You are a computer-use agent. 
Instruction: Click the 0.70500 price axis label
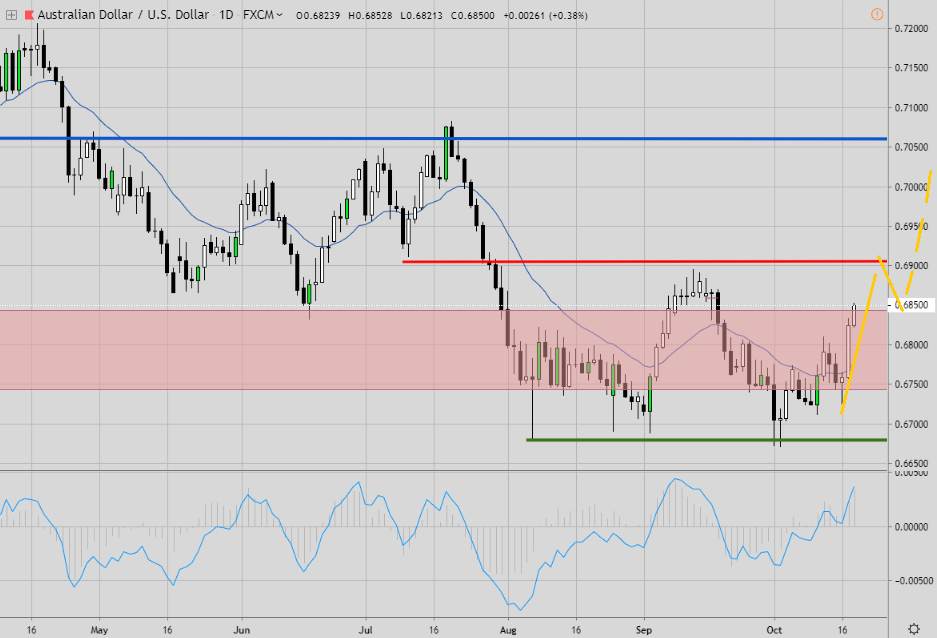click(x=911, y=148)
